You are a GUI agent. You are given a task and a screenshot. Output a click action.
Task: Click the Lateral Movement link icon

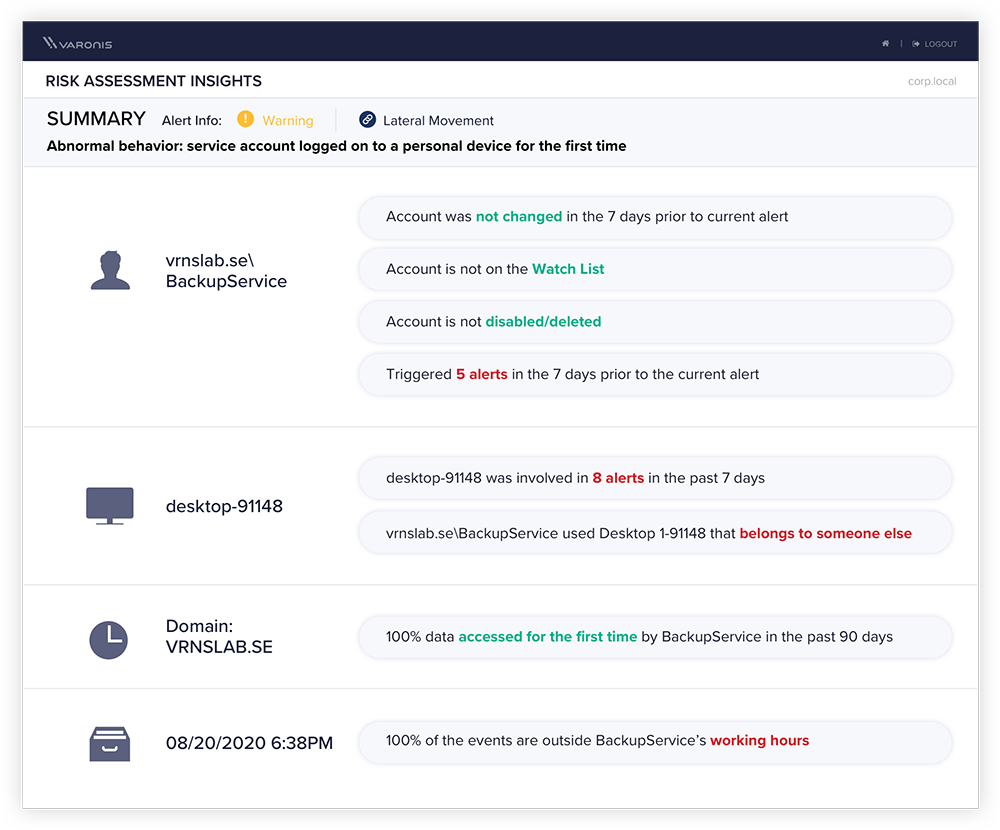point(367,120)
